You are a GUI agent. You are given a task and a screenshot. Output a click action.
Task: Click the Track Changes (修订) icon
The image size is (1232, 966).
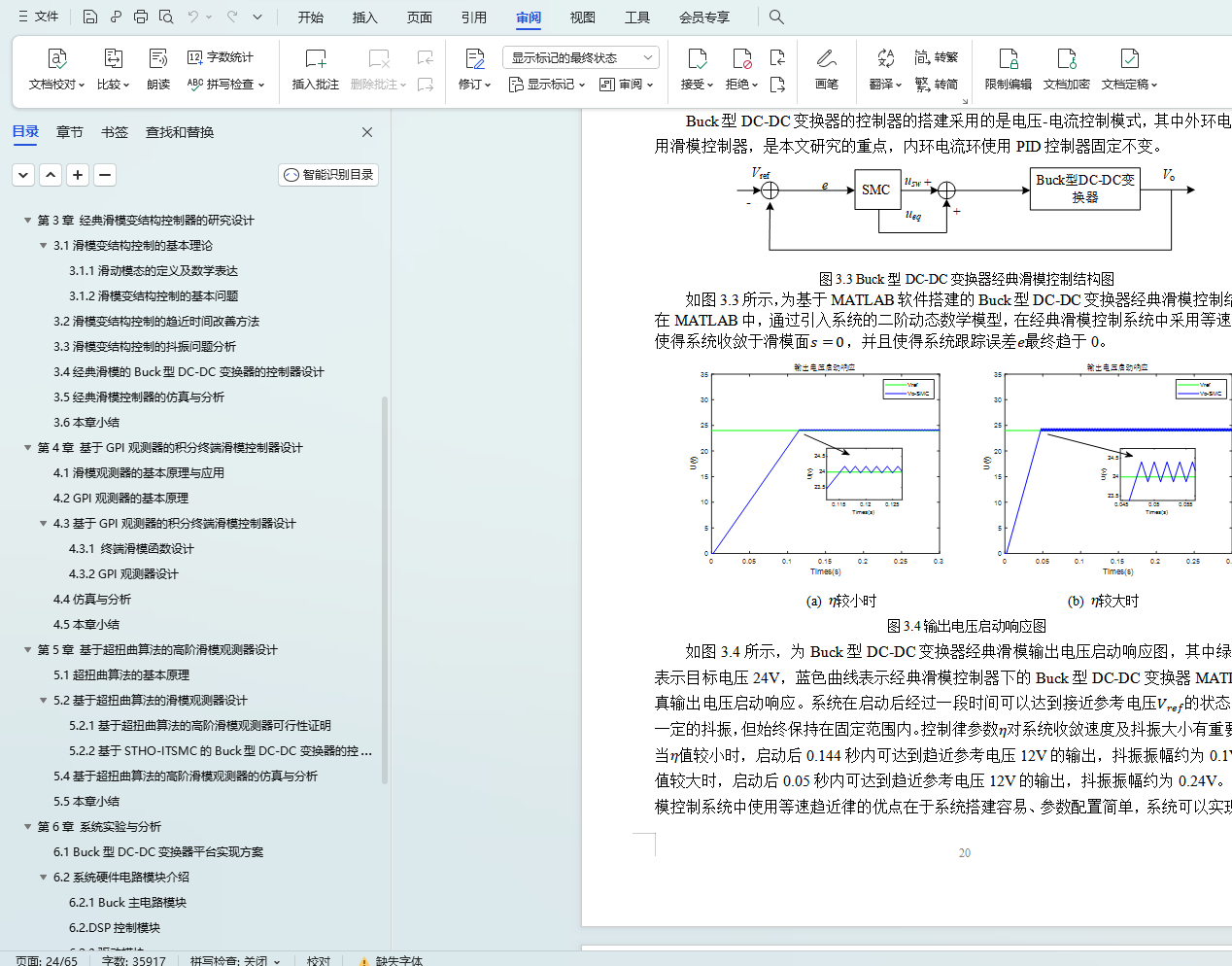coord(474,58)
